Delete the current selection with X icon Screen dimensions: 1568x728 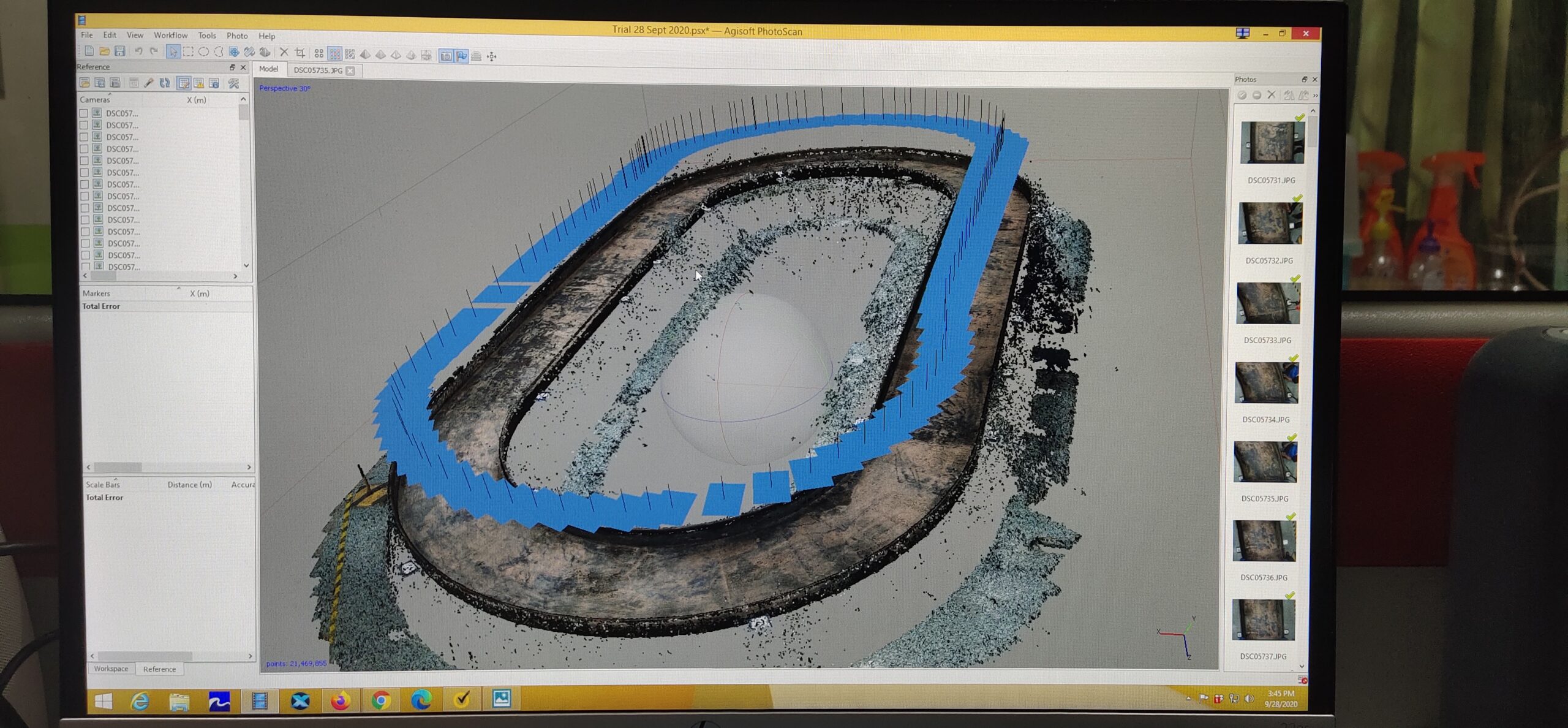(x=284, y=53)
